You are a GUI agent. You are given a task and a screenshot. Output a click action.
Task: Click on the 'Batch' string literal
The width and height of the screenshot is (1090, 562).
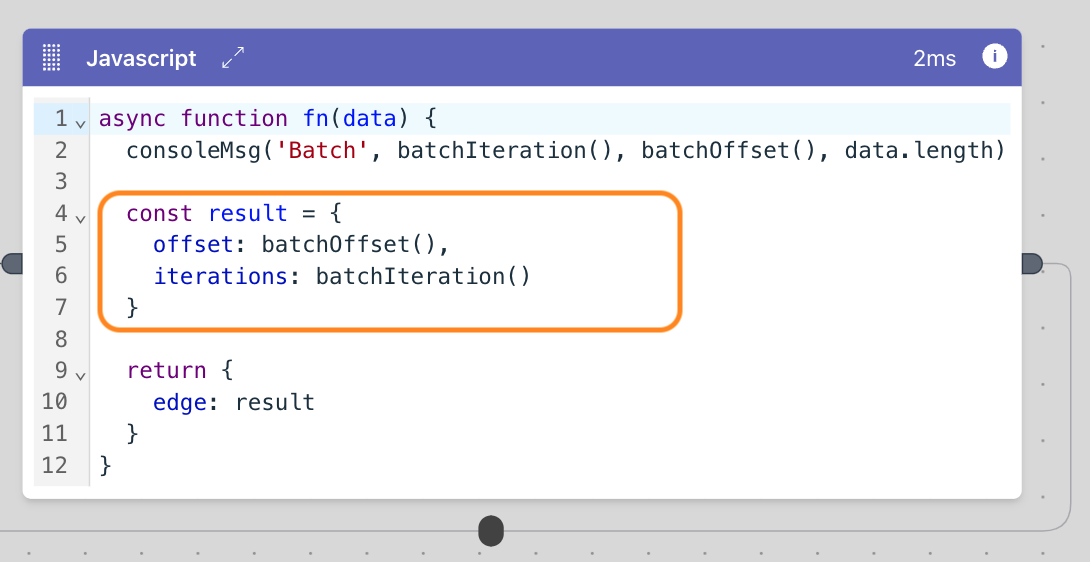tap(323, 150)
